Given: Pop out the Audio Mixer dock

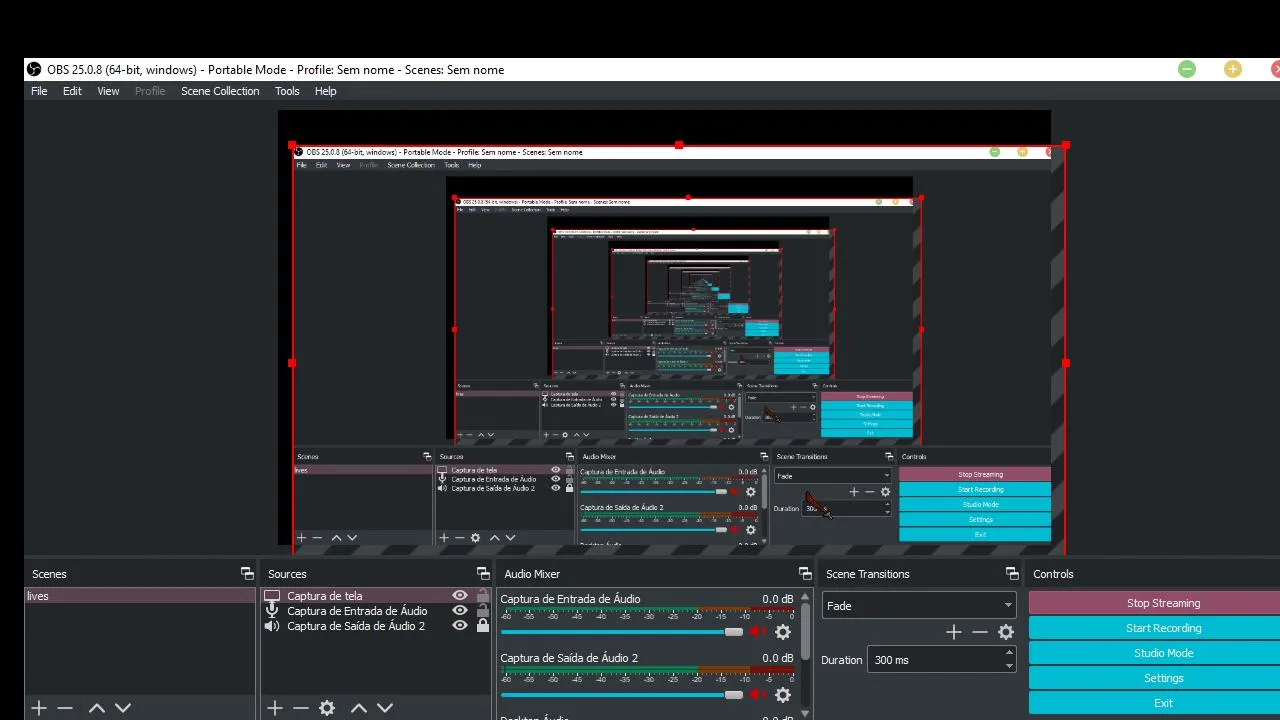Looking at the screenshot, I should [x=805, y=573].
